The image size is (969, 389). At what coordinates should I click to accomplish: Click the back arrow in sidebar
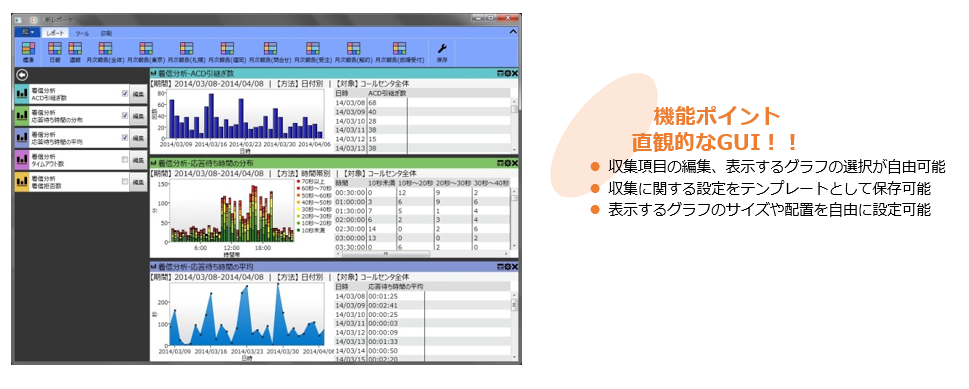pos(23,75)
